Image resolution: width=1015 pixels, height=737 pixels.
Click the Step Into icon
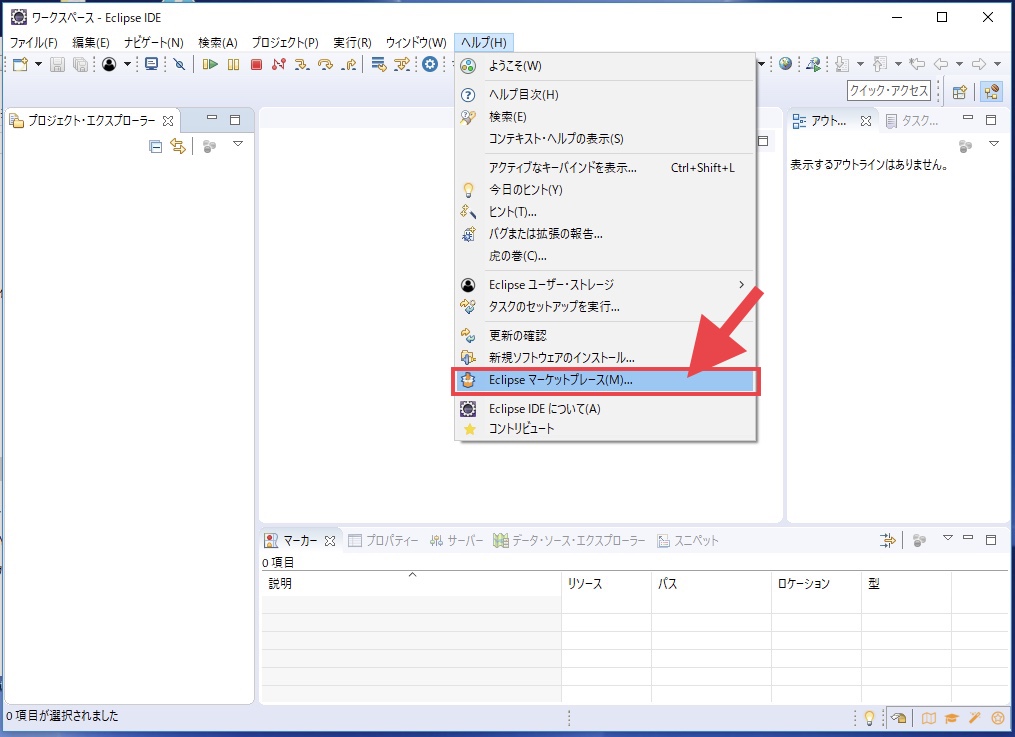(302, 64)
